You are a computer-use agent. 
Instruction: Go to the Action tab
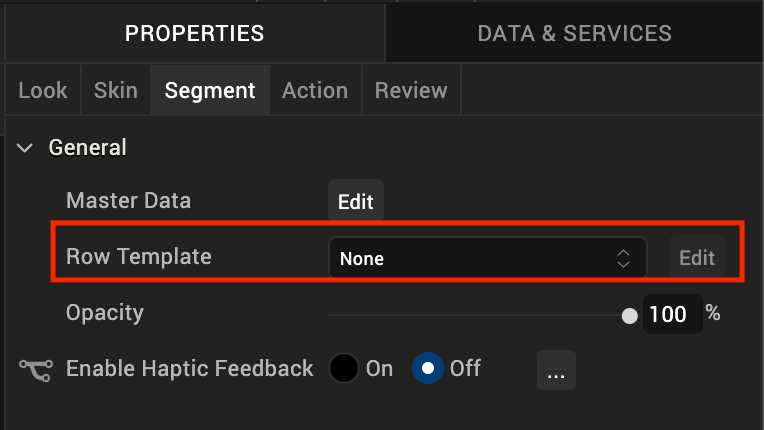pyautogui.click(x=315, y=90)
